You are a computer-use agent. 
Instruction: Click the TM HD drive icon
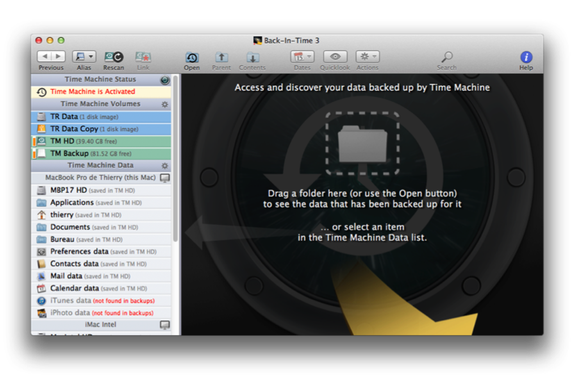click(41, 141)
